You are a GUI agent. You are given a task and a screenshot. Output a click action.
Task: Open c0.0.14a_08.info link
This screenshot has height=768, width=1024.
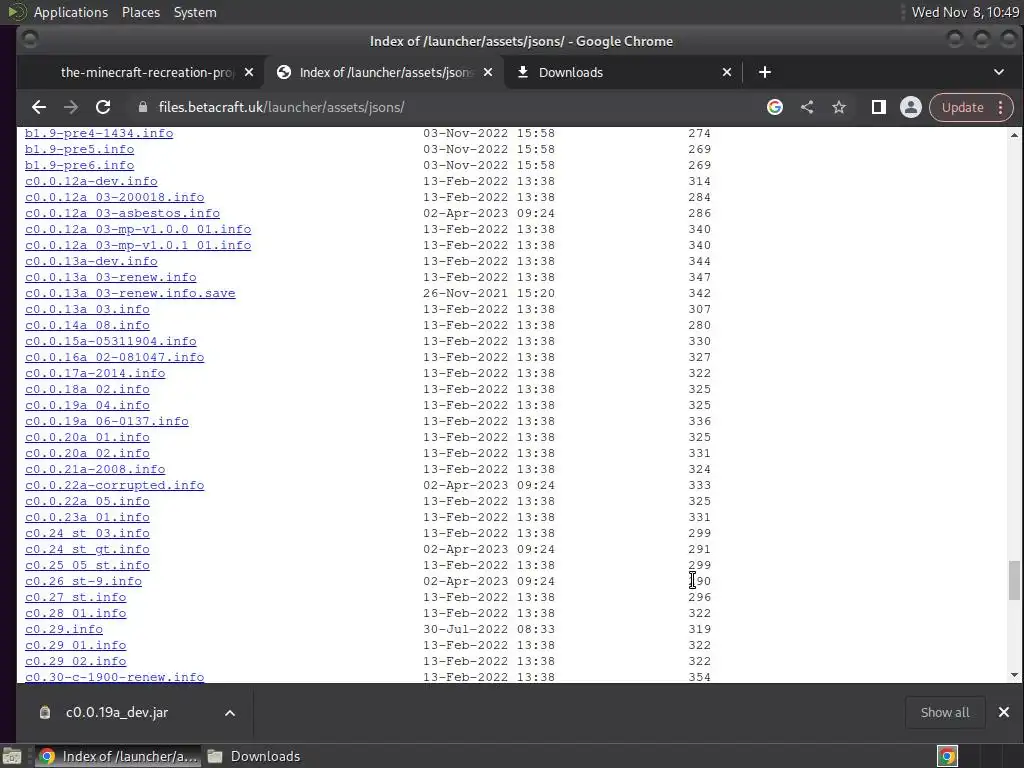point(88,325)
